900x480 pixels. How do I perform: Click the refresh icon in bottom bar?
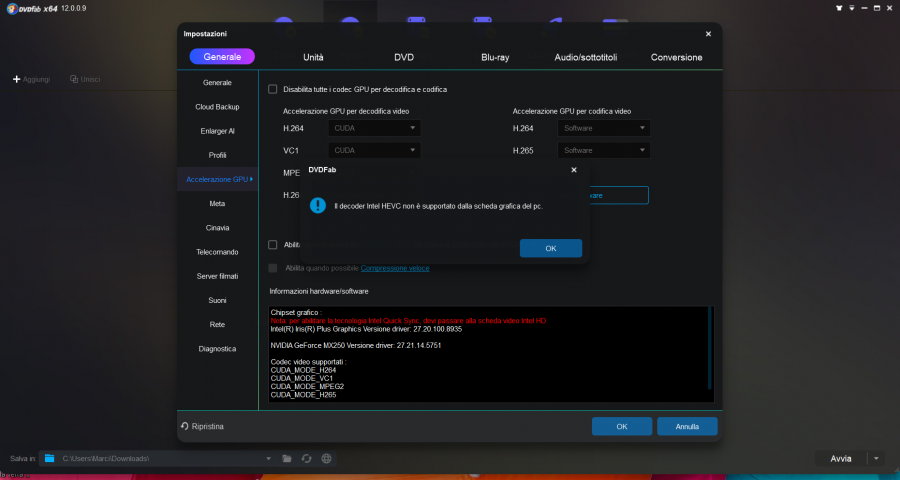point(307,458)
